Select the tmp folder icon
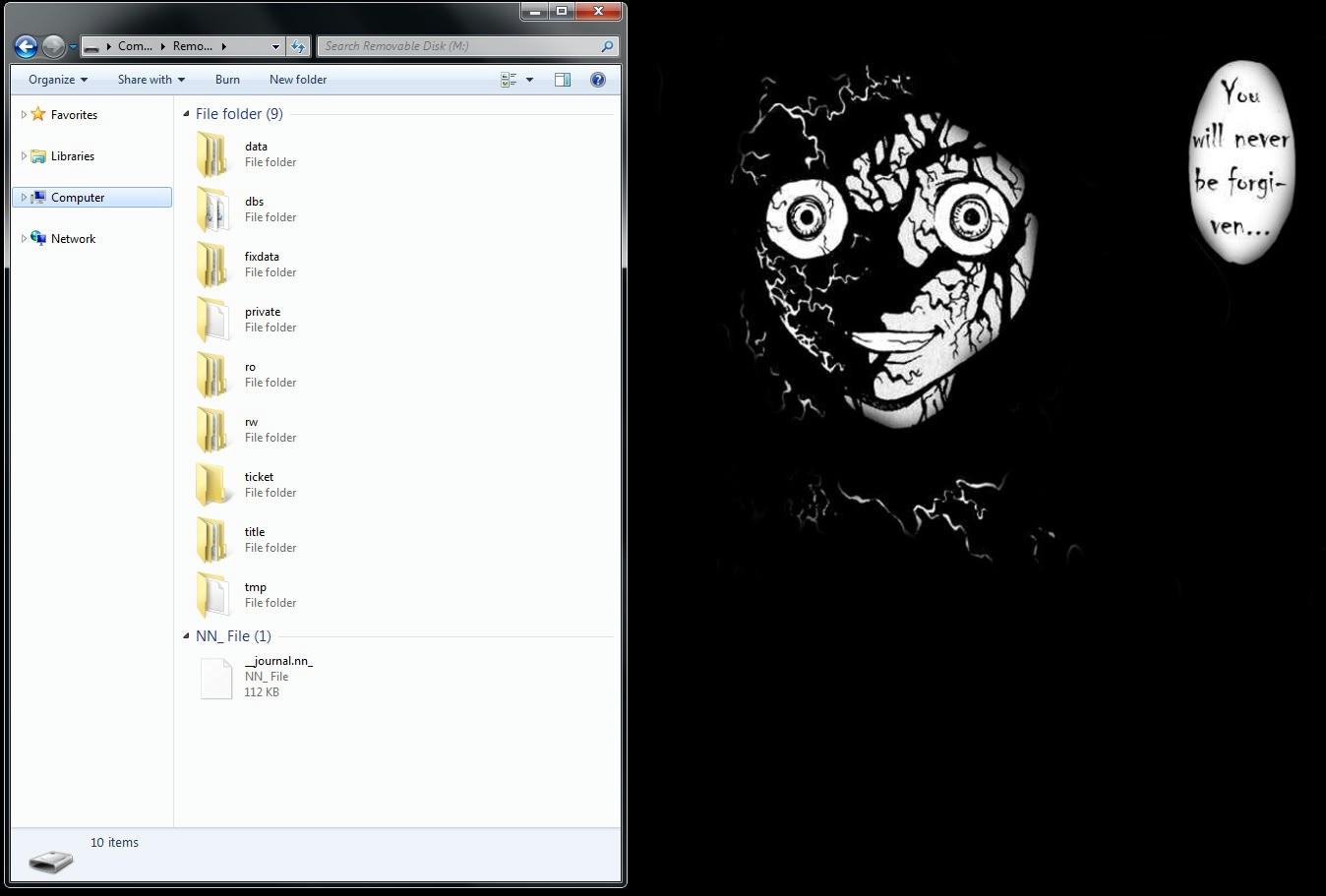The width and height of the screenshot is (1326, 896). click(x=211, y=595)
